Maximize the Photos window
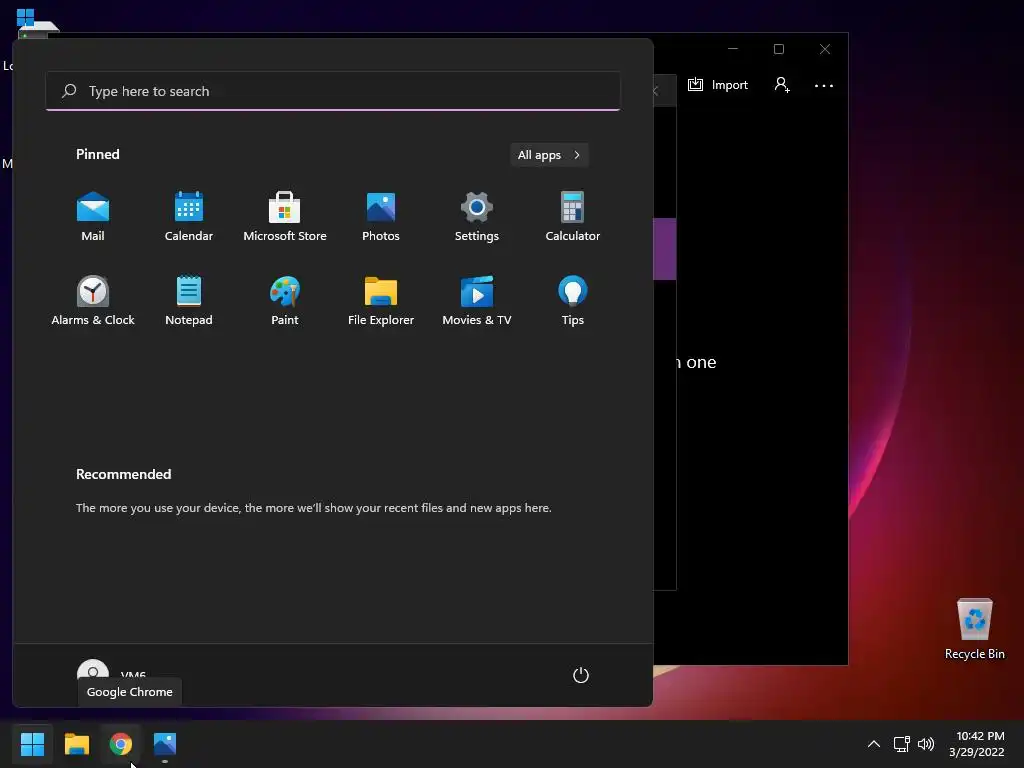The height and width of the screenshot is (768, 1024). pos(778,50)
